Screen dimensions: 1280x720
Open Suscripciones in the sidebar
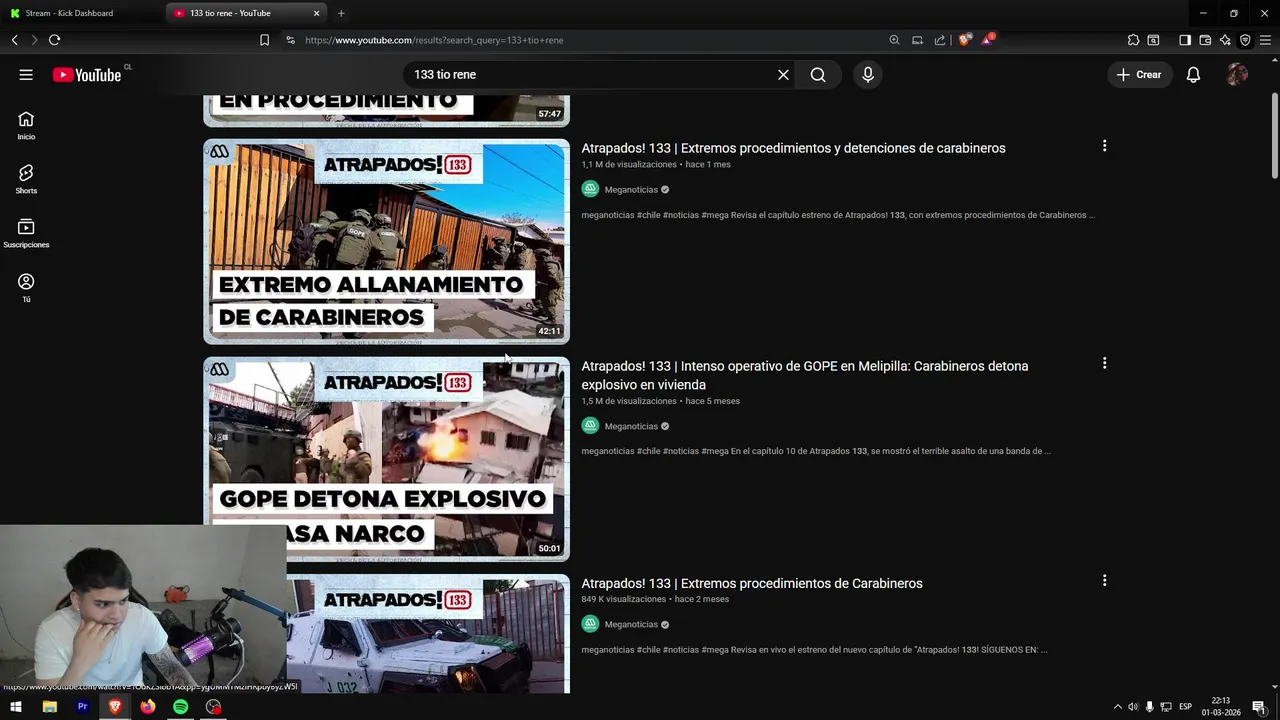(26, 233)
